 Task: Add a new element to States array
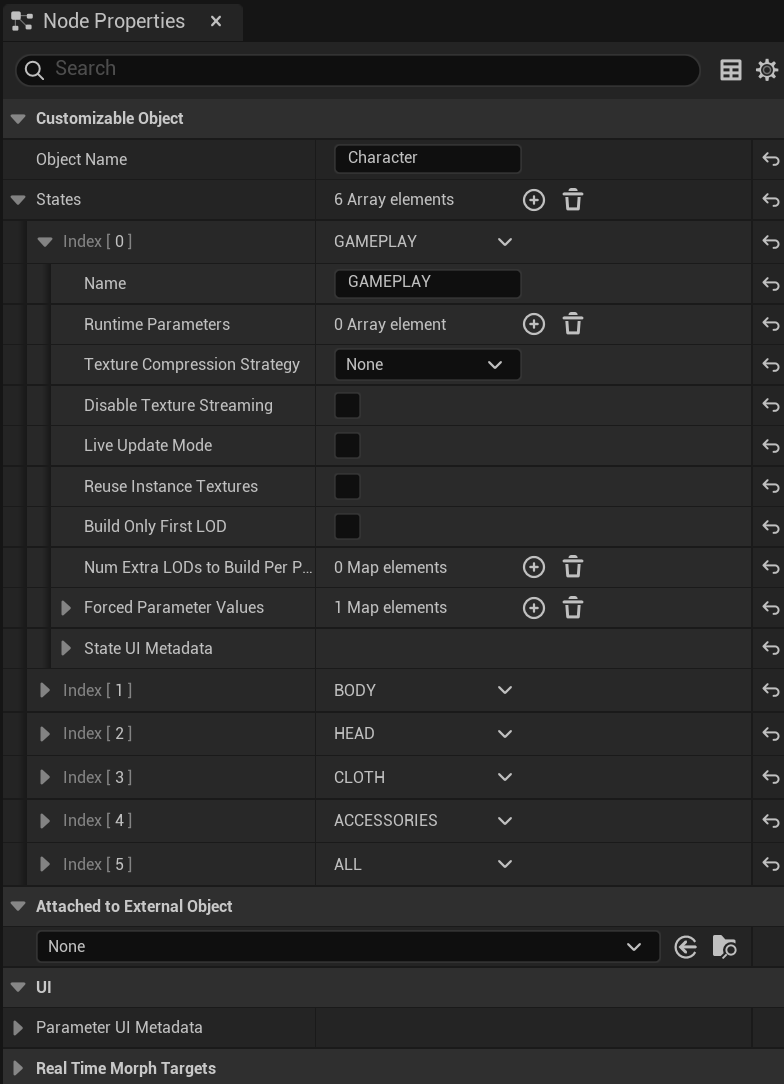pyautogui.click(x=534, y=200)
